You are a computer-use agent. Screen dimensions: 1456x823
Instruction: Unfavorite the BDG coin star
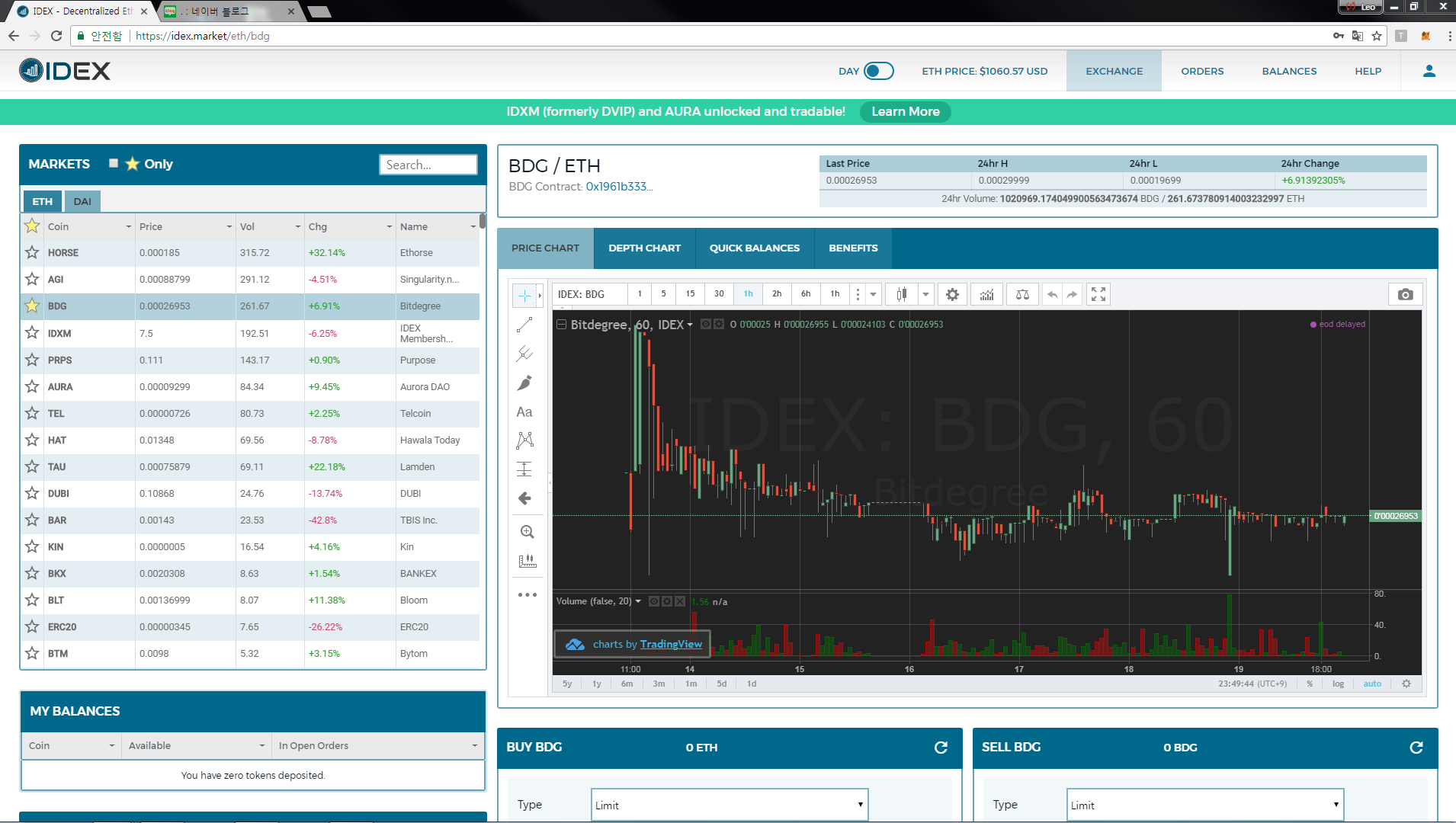pos(32,306)
